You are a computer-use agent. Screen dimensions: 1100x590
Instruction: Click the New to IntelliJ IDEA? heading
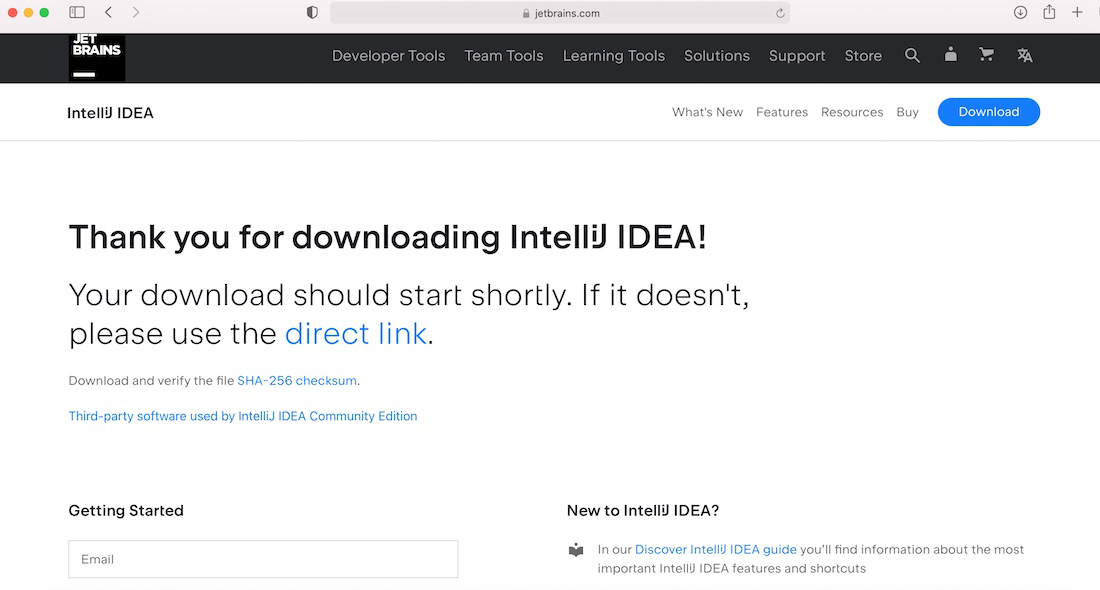coord(643,511)
